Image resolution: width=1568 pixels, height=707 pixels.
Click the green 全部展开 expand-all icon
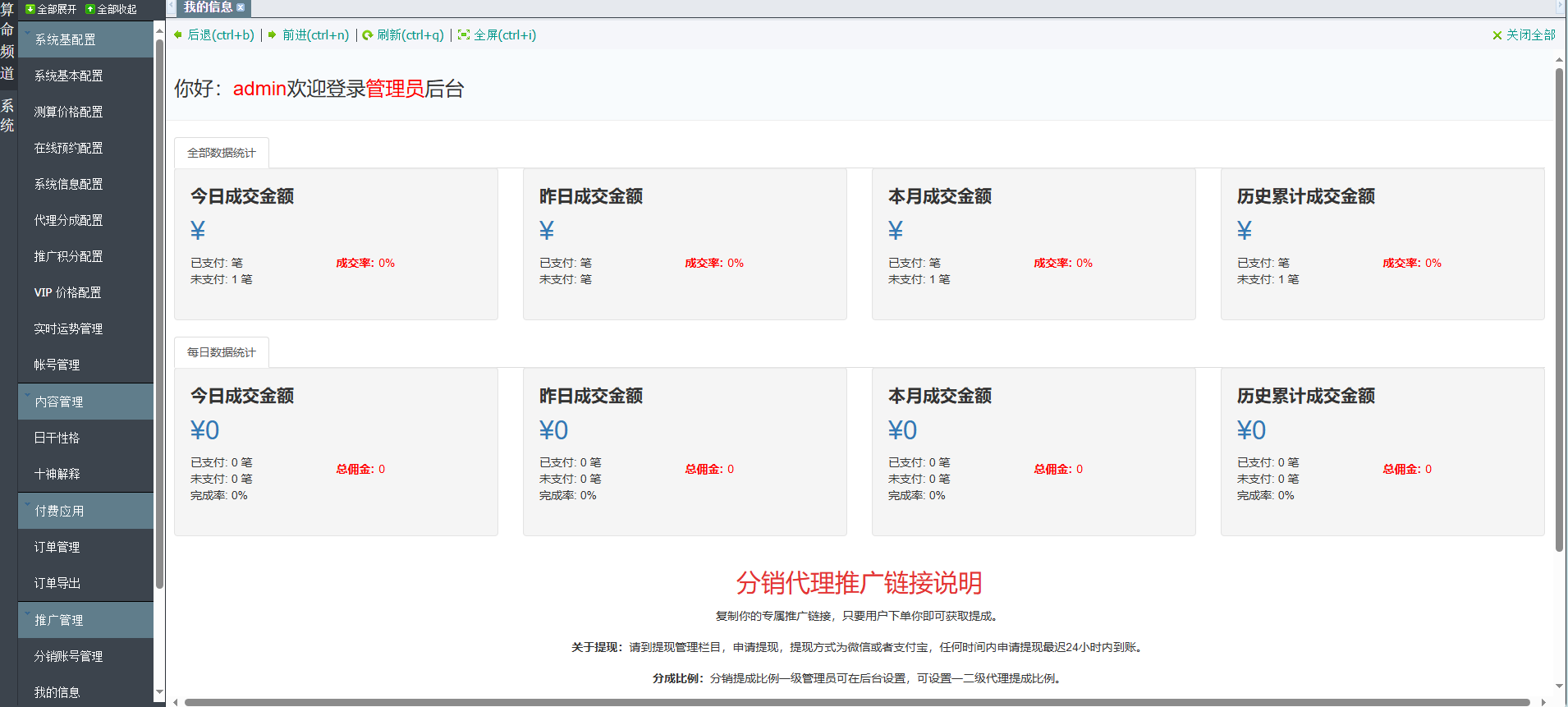coord(30,9)
